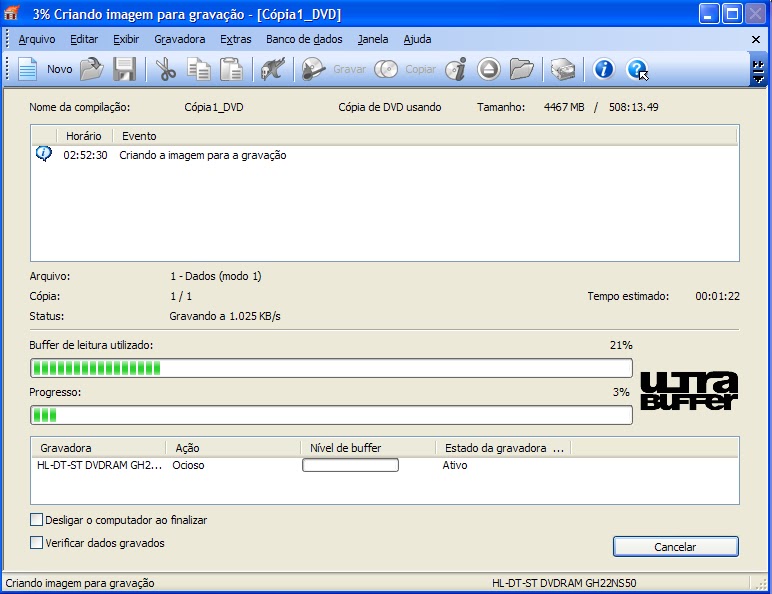
Task: Click the recorder drive selection icon
Action: (562, 69)
